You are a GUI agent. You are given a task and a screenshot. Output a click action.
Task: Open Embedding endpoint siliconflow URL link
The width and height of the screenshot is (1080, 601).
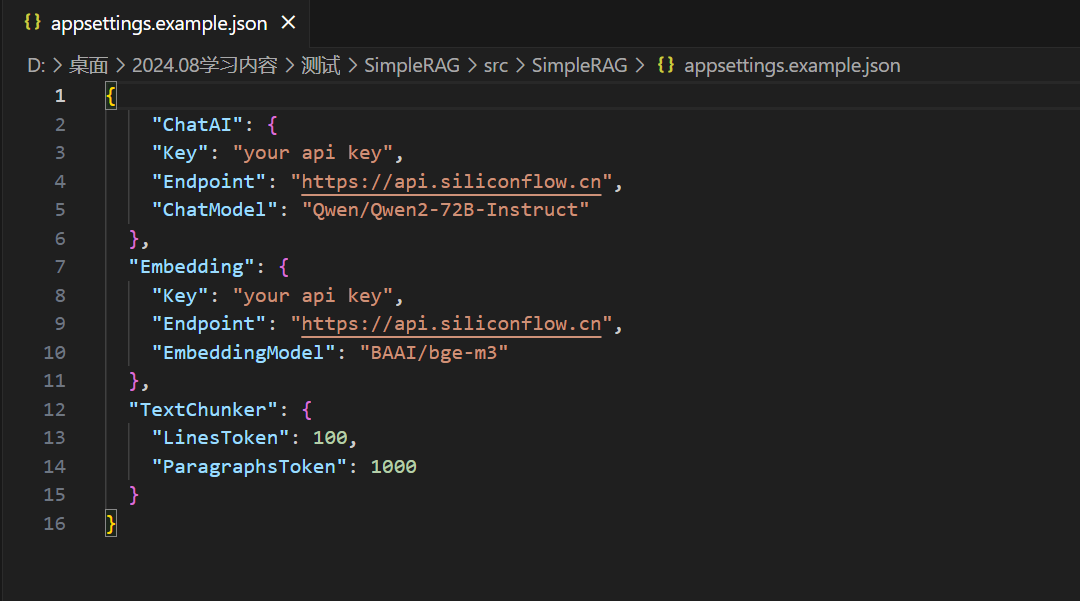pos(451,324)
